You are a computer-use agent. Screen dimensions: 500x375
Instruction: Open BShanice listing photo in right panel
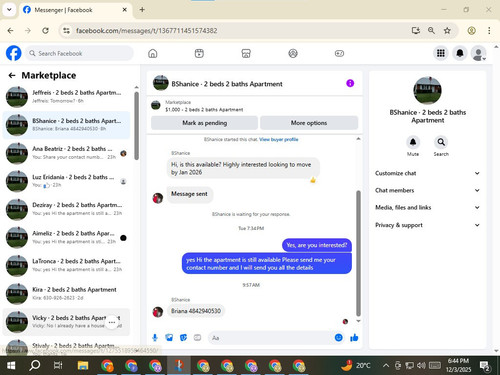427,90
